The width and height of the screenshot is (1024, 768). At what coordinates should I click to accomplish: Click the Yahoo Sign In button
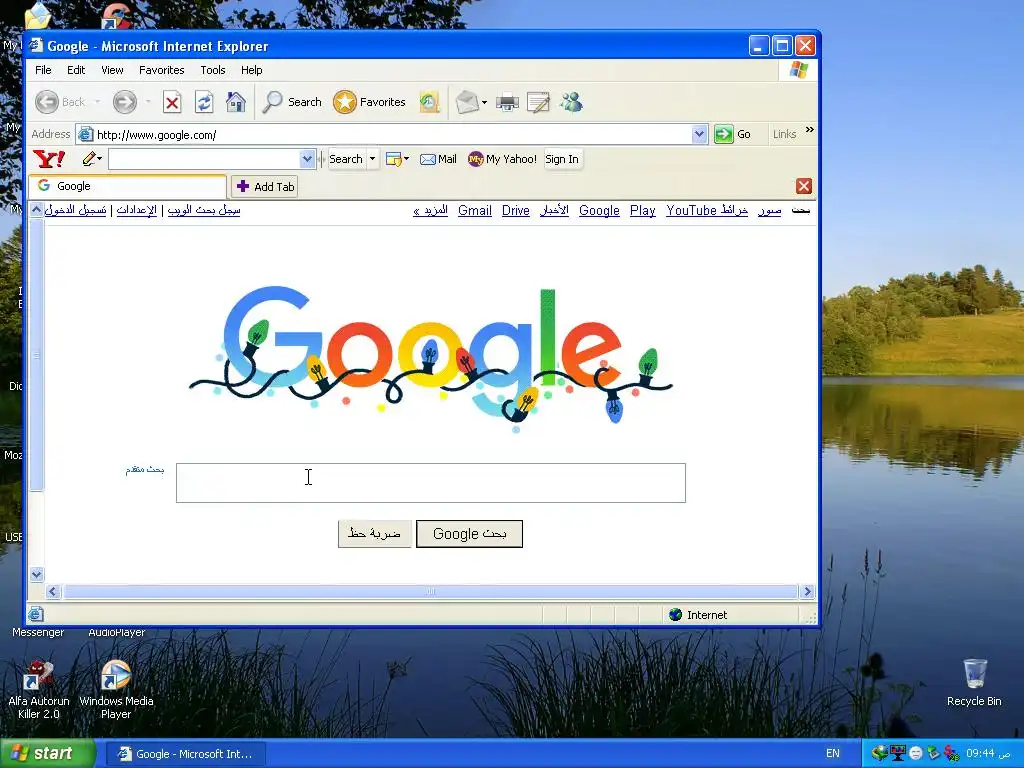click(x=562, y=159)
